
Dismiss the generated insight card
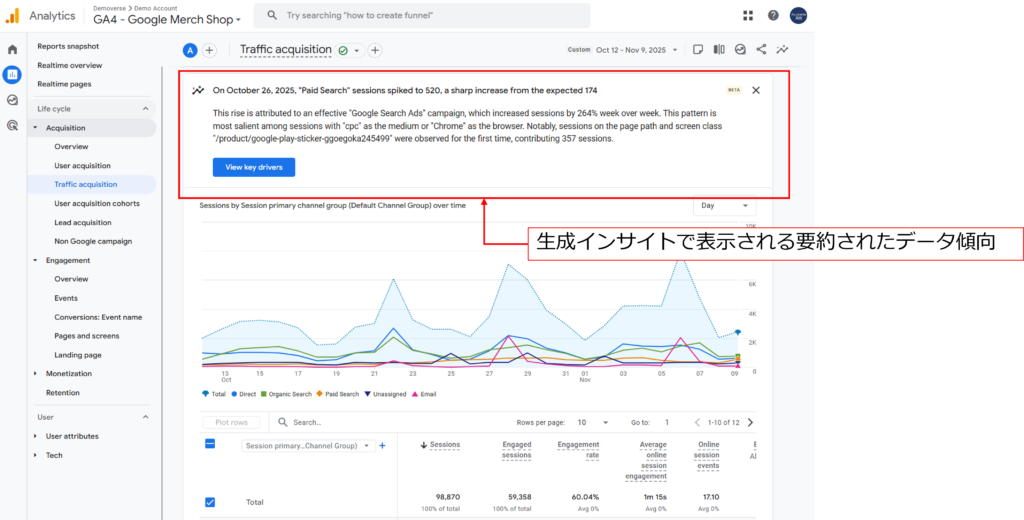pyautogui.click(x=756, y=90)
